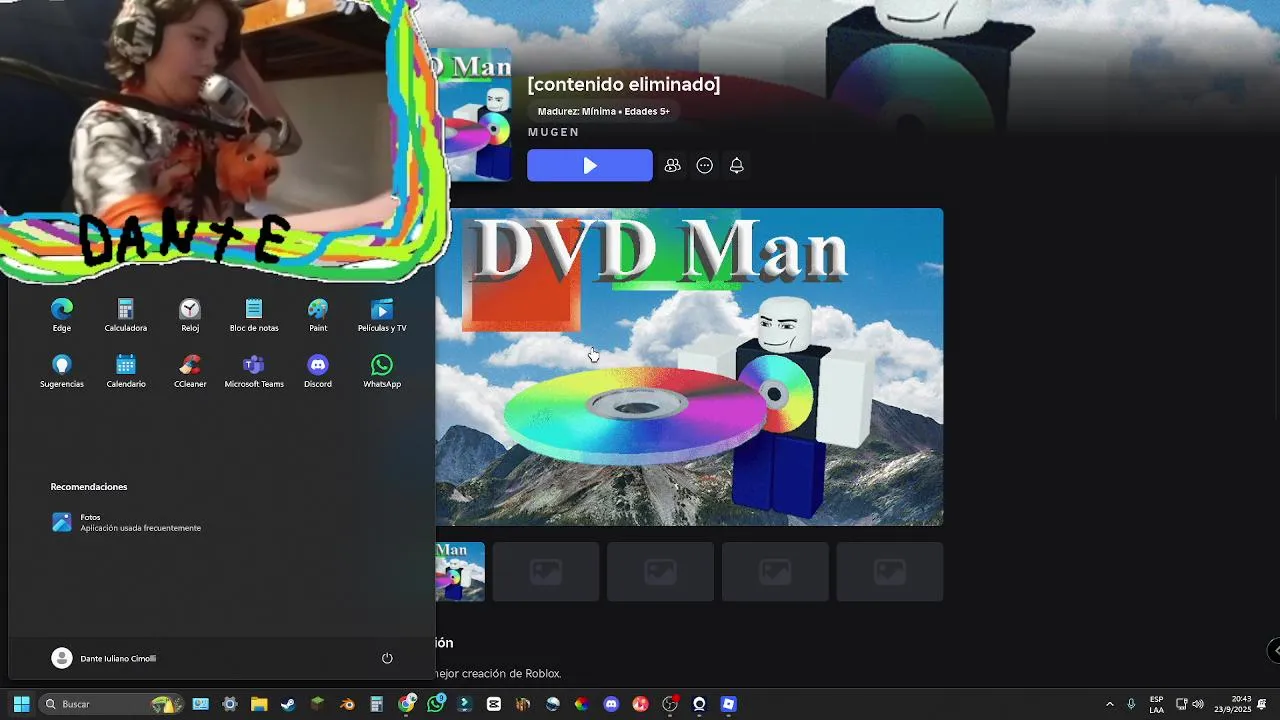Click the Start menu power button
This screenshot has width=1280, height=720.
(x=387, y=658)
